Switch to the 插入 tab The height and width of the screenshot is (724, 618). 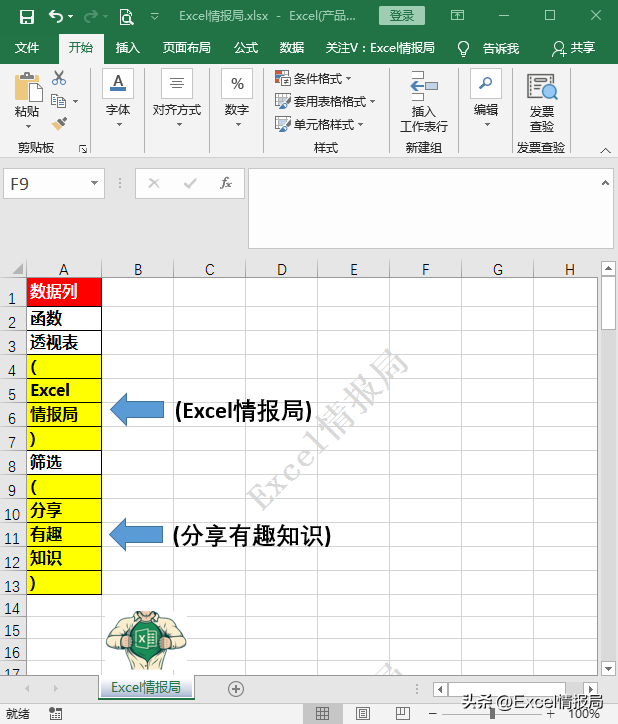coord(127,48)
